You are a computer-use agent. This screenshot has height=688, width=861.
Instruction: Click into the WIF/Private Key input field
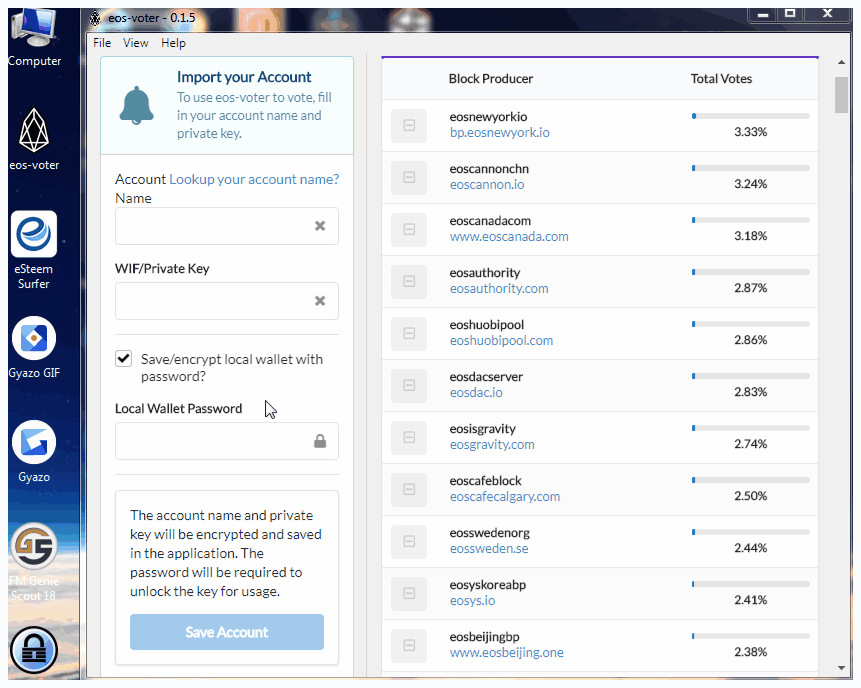click(x=227, y=301)
